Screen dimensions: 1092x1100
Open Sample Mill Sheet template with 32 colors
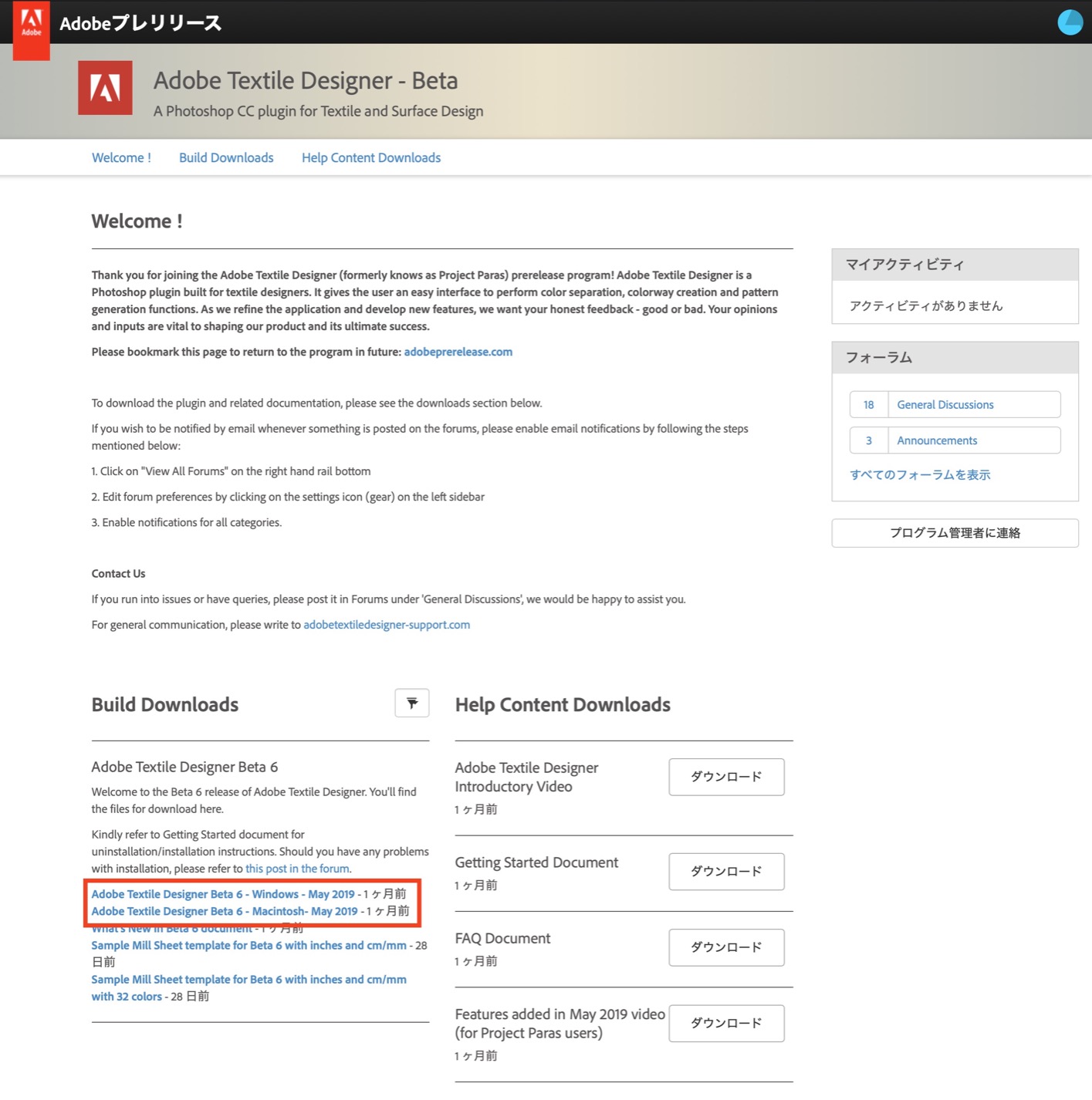click(x=249, y=988)
